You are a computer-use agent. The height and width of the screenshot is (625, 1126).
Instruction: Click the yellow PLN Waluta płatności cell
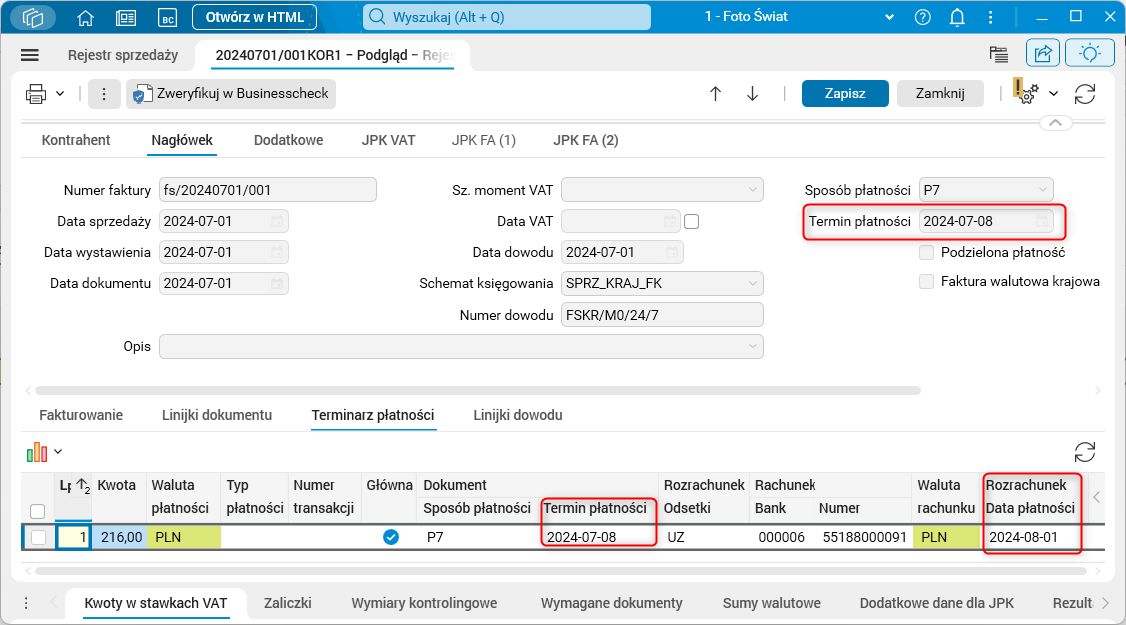click(x=184, y=537)
